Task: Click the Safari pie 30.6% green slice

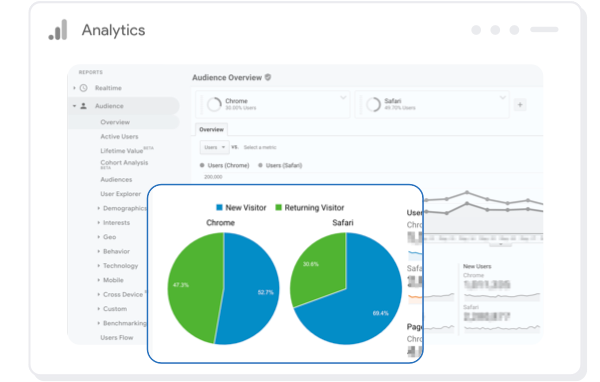Action: (320, 268)
